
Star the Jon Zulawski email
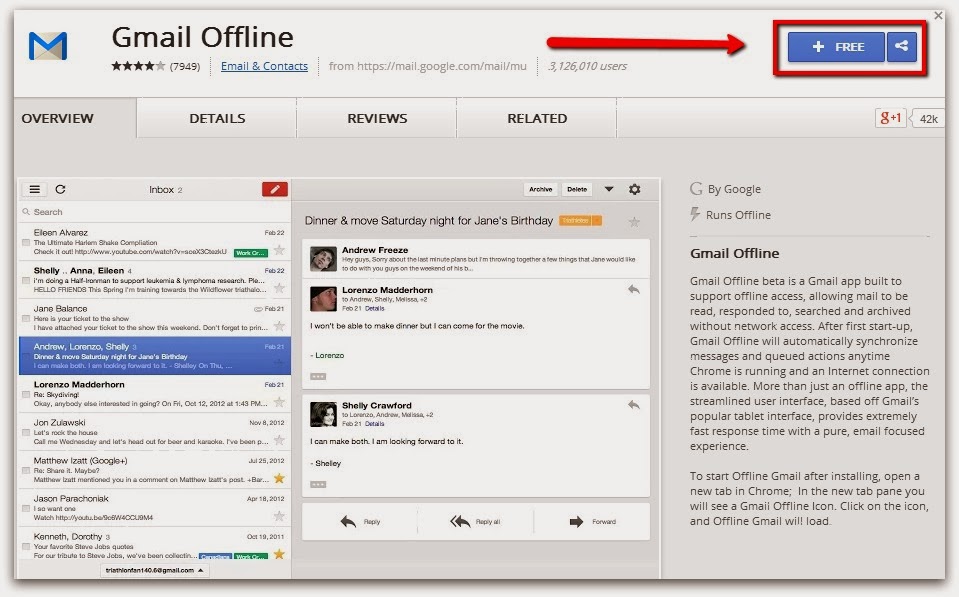(x=279, y=440)
